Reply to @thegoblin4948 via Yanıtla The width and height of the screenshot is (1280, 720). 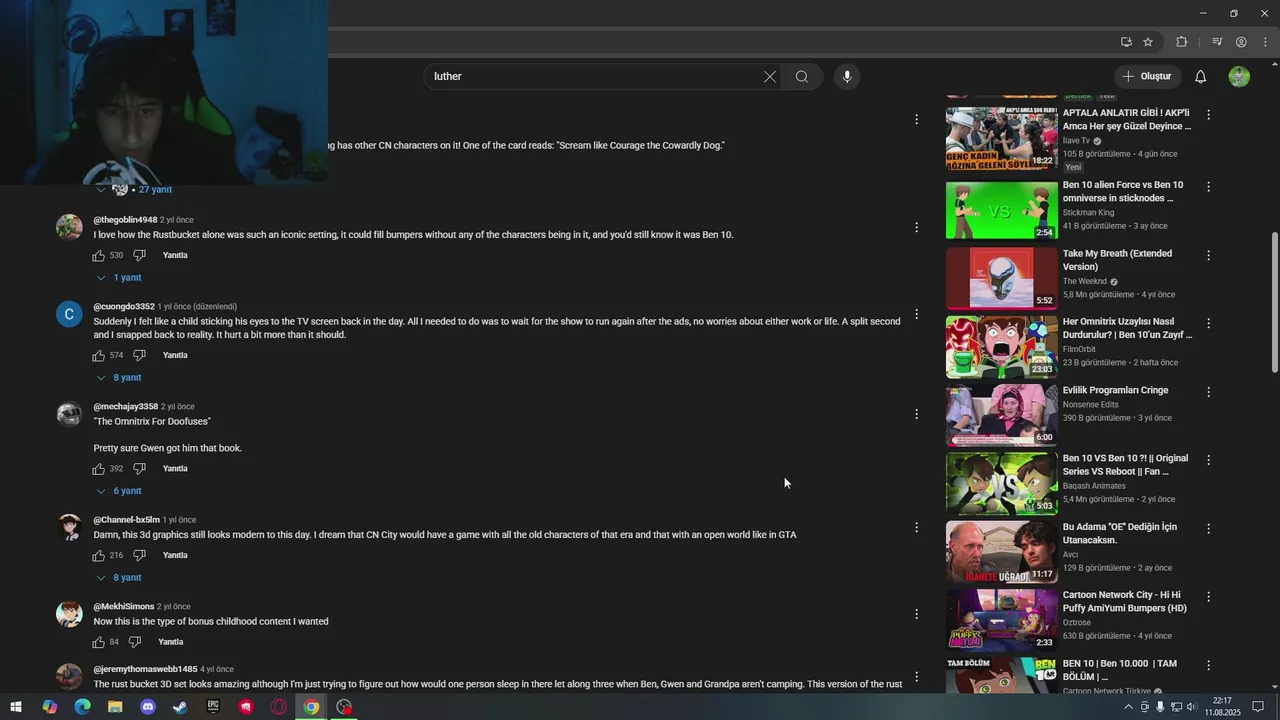(175, 256)
